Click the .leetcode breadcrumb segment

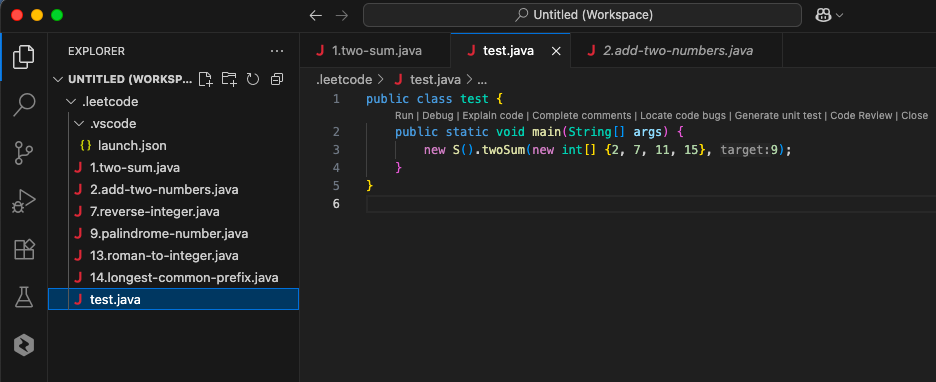344,79
